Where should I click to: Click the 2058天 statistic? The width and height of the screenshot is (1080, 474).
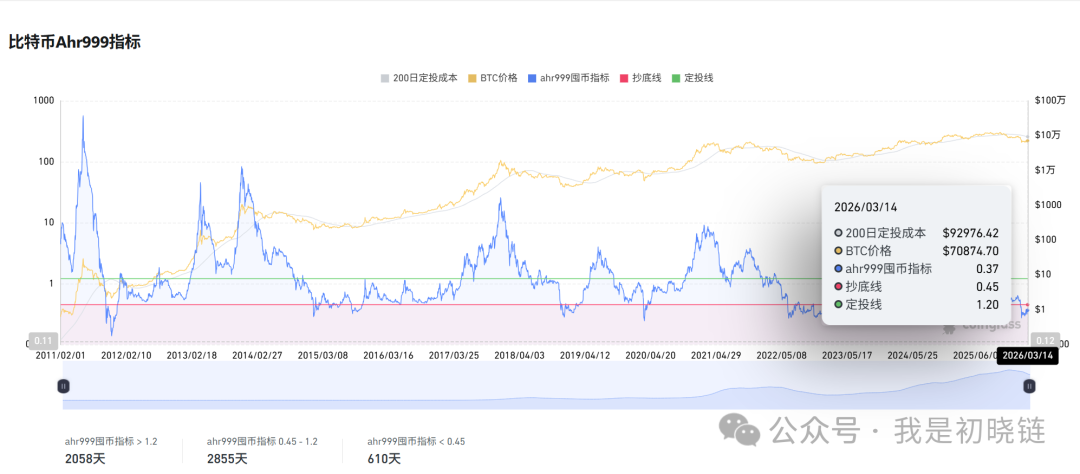[x=85, y=458]
